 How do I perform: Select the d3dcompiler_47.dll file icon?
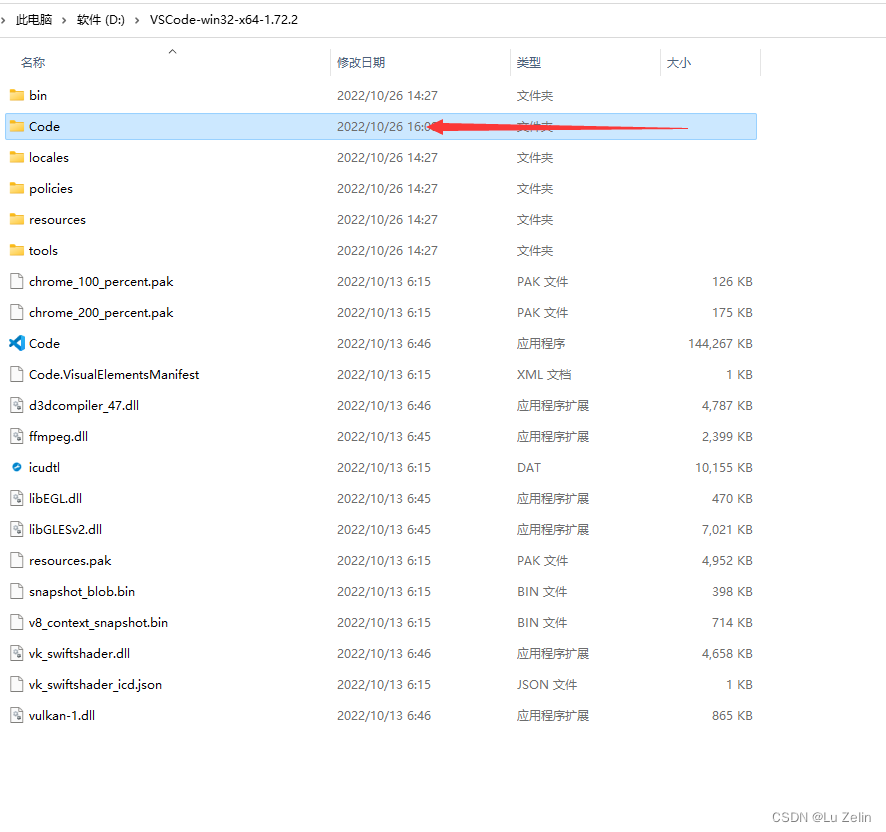pyautogui.click(x=17, y=405)
